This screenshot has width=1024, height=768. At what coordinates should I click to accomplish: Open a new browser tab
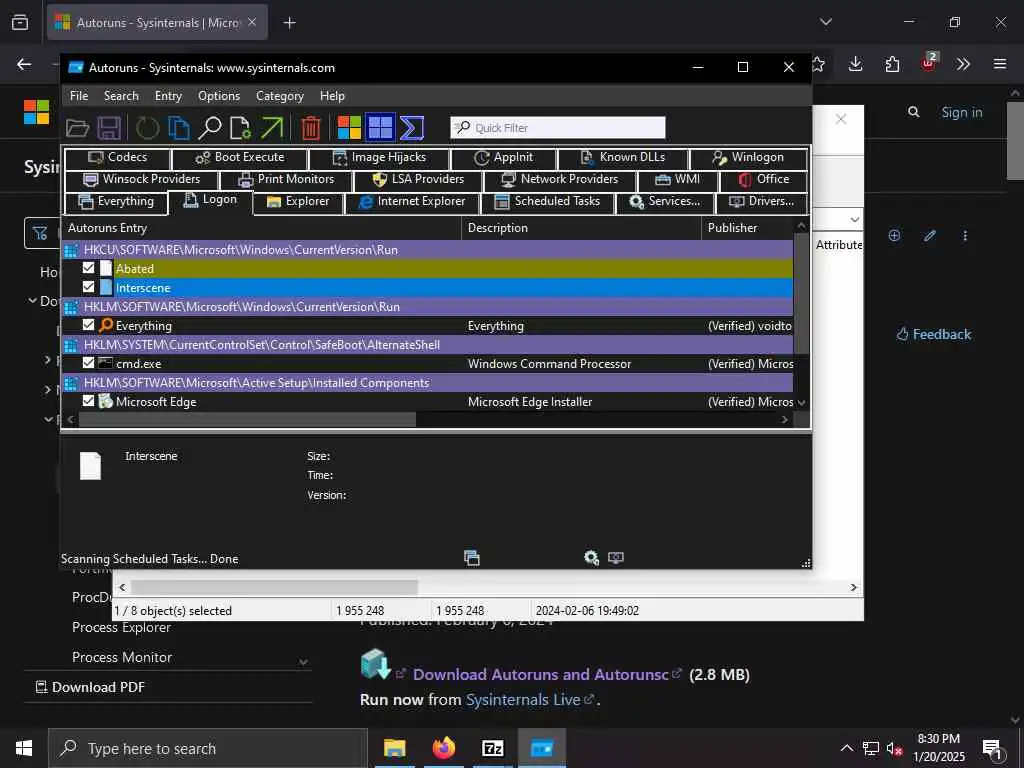[x=289, y=23]
